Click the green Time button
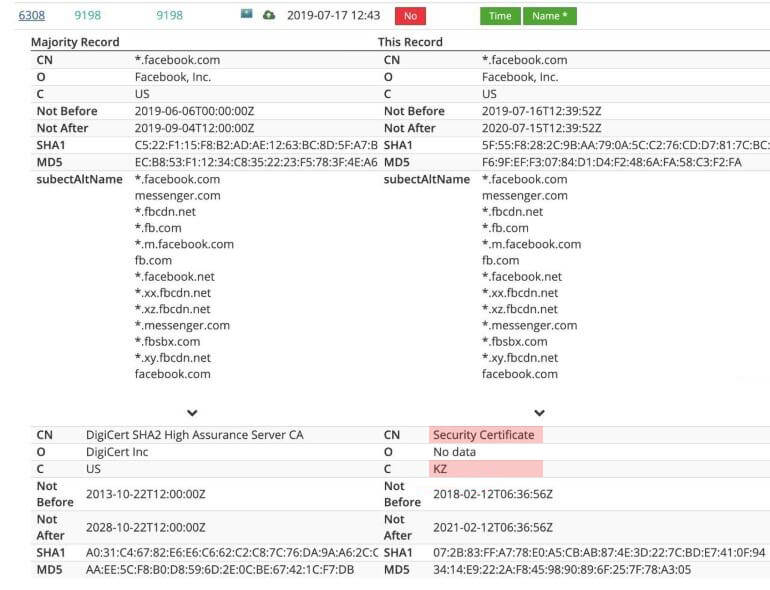 coord(500,16)
